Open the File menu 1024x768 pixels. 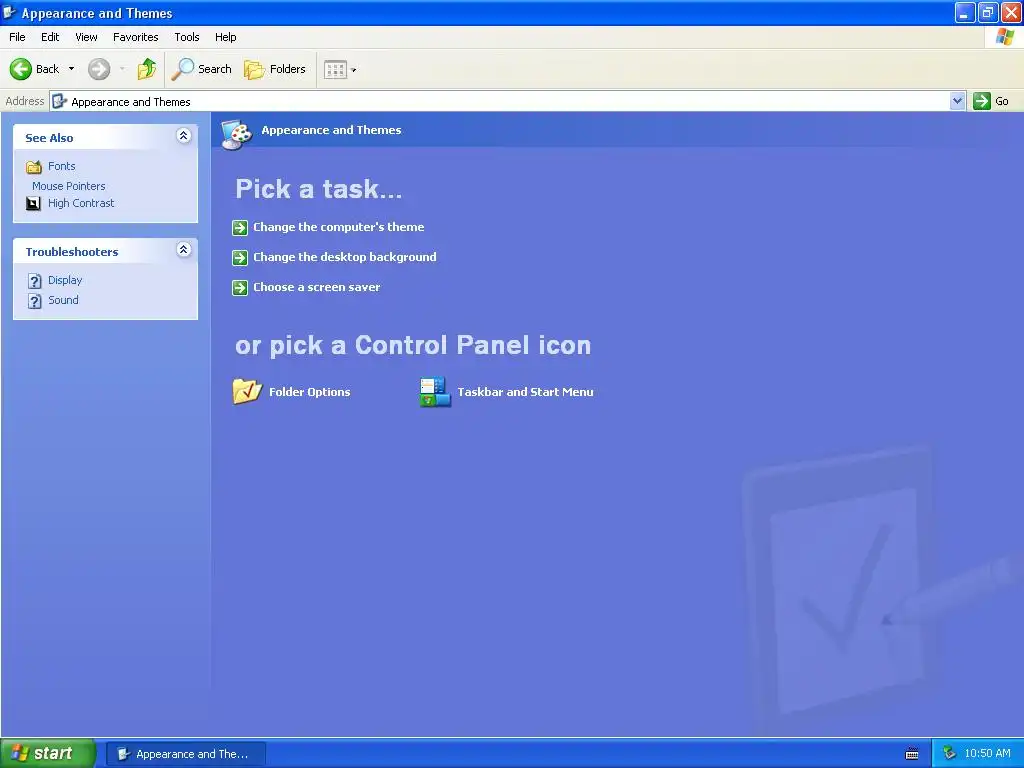tap(17, 37)
